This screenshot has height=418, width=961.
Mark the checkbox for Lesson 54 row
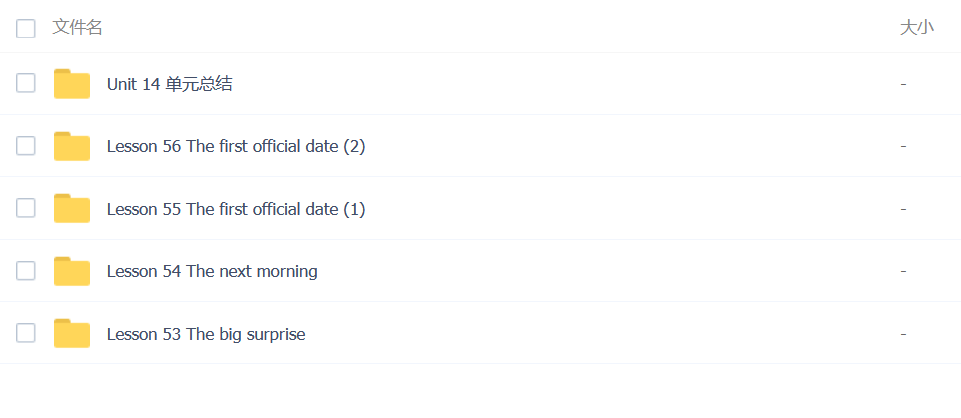tap(26, 270)
